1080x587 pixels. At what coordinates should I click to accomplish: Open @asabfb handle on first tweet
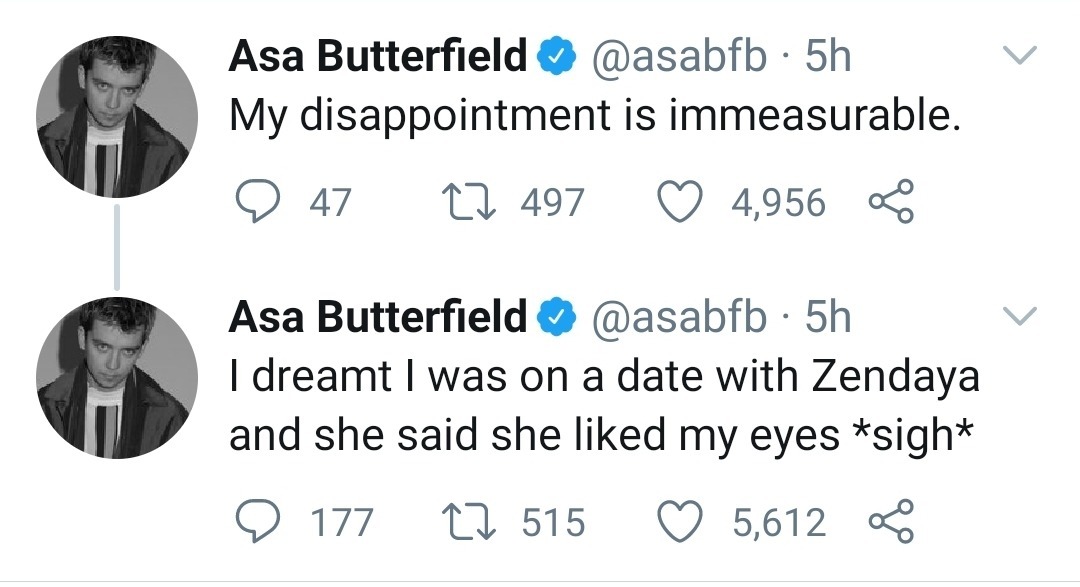pyautogui.click(x=676, y=56)
